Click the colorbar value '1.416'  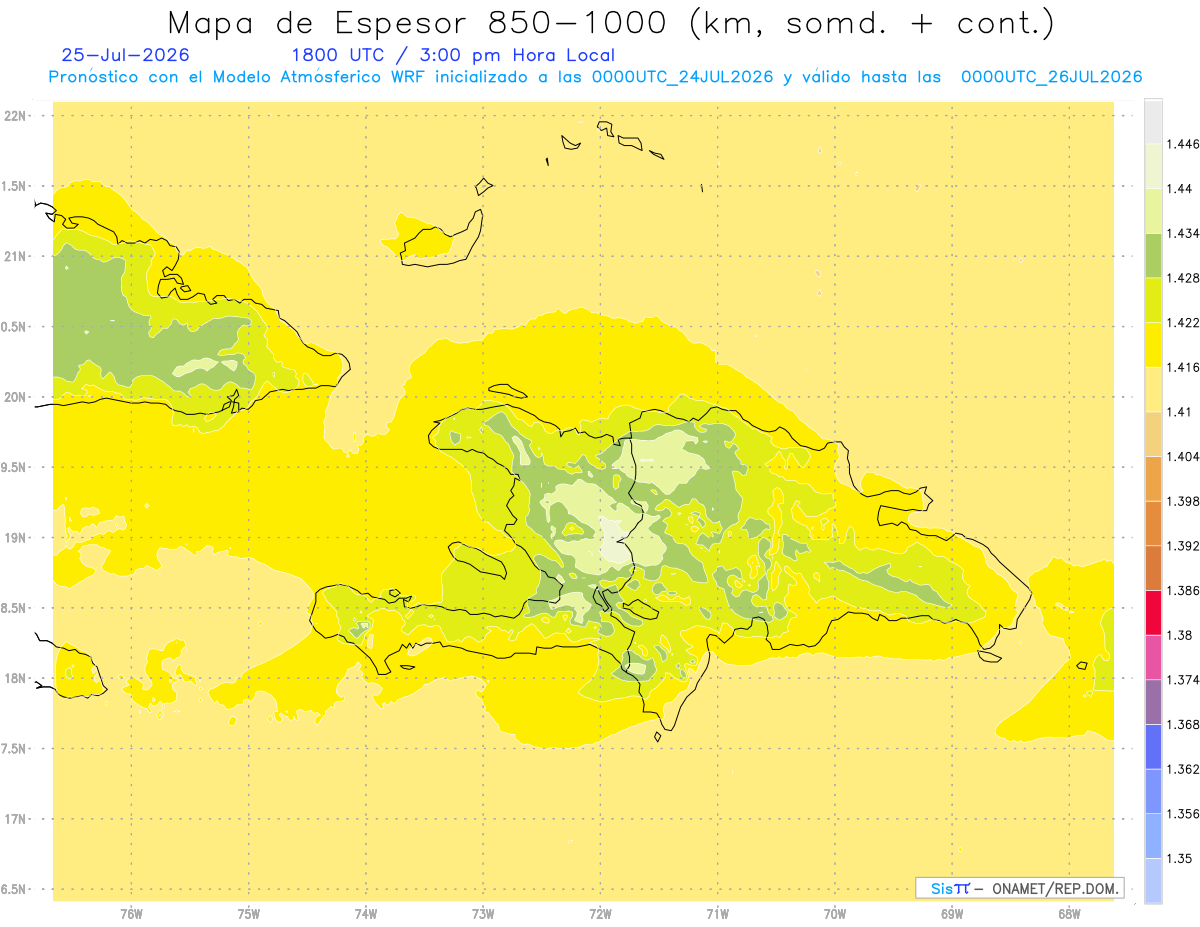pyautogui.click(x=1183, y=367)
